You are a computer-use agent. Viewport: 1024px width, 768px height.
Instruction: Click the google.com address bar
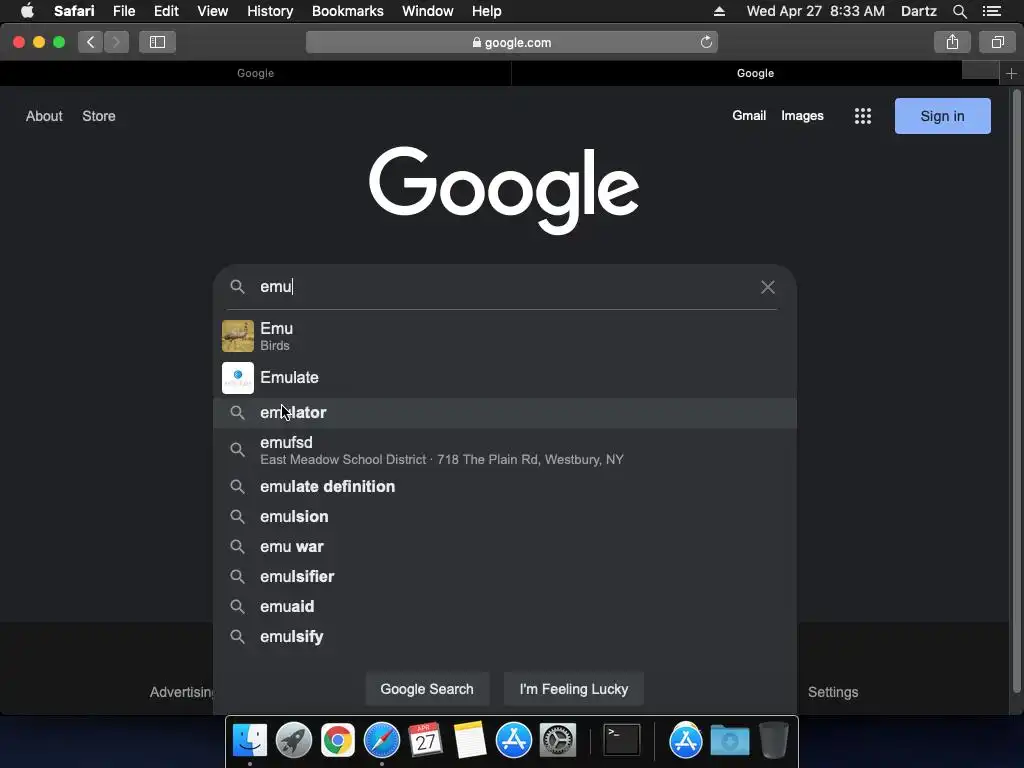512,42
